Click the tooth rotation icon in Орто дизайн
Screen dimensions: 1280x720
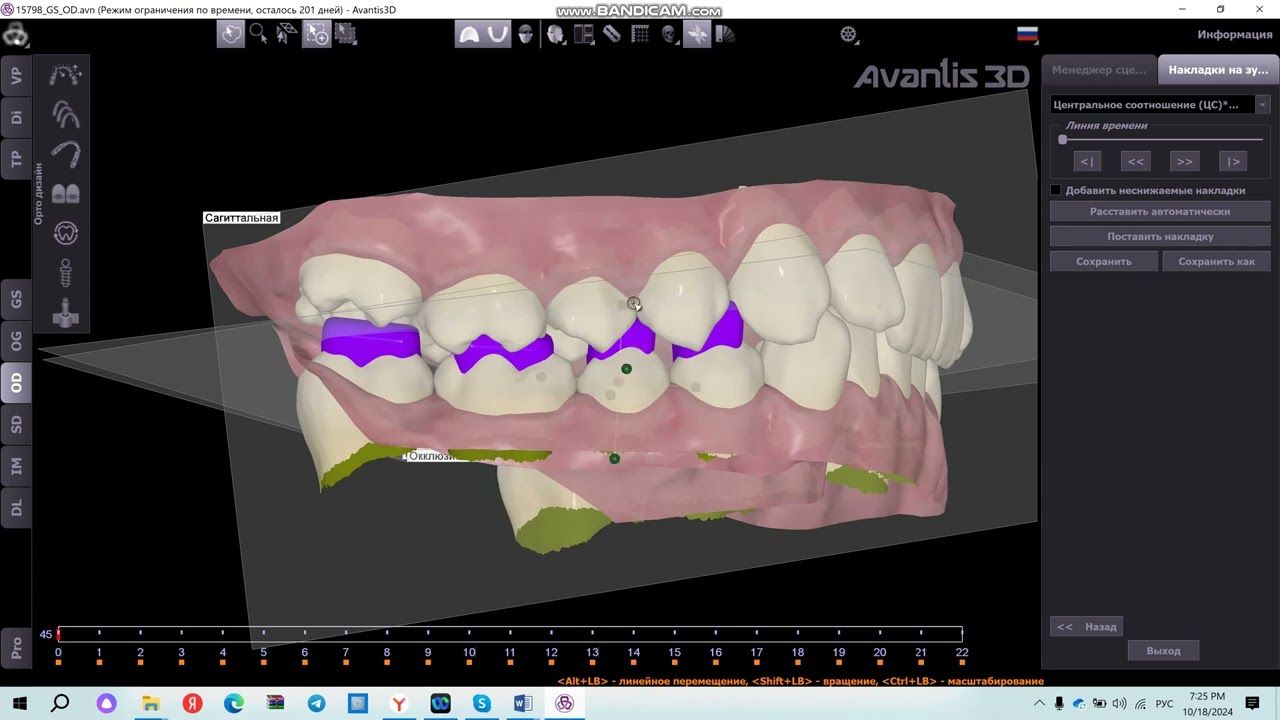(65, 233)
